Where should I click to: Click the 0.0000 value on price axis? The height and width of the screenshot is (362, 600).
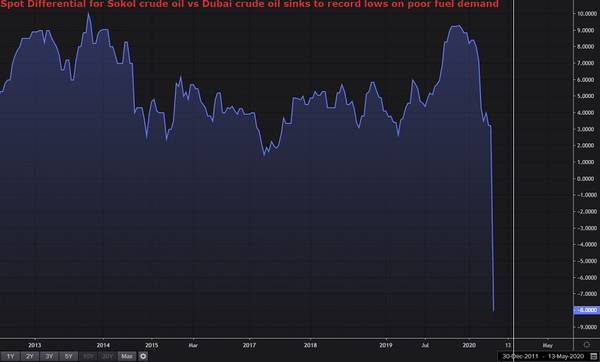[587, 179]
